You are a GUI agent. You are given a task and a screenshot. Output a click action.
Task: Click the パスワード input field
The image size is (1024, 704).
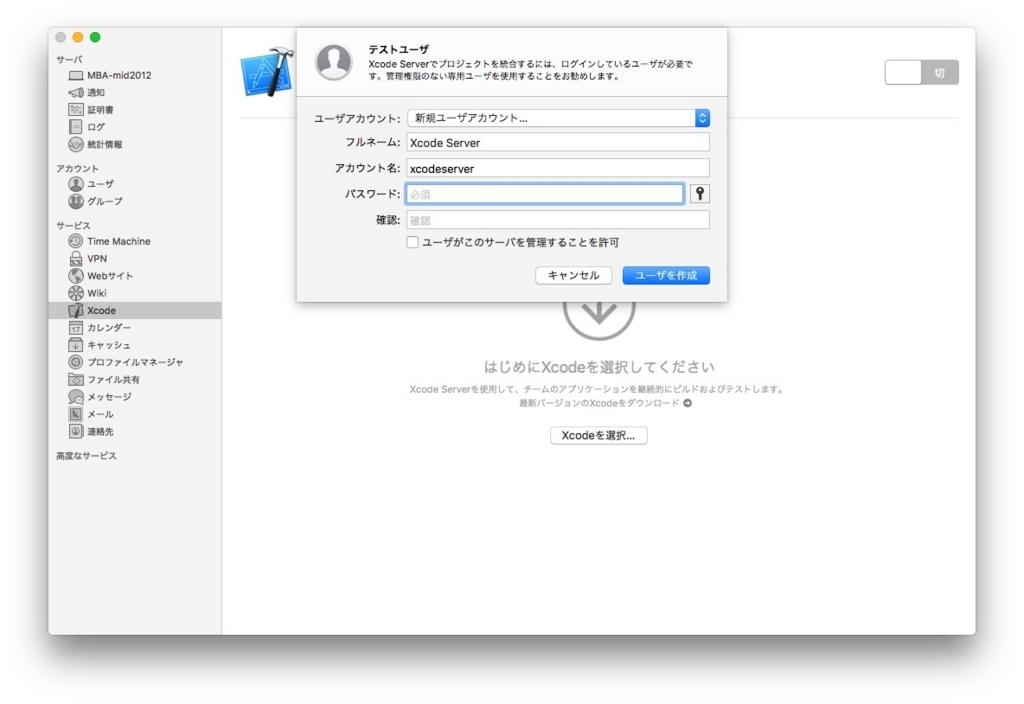(545, 194)
